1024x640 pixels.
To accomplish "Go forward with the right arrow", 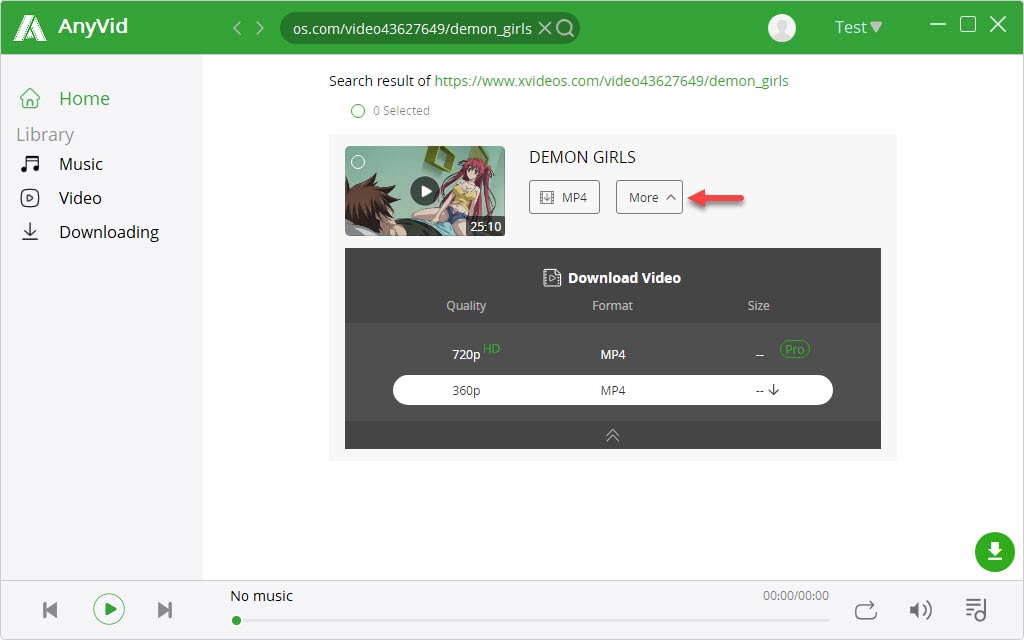I will point(260,27).
